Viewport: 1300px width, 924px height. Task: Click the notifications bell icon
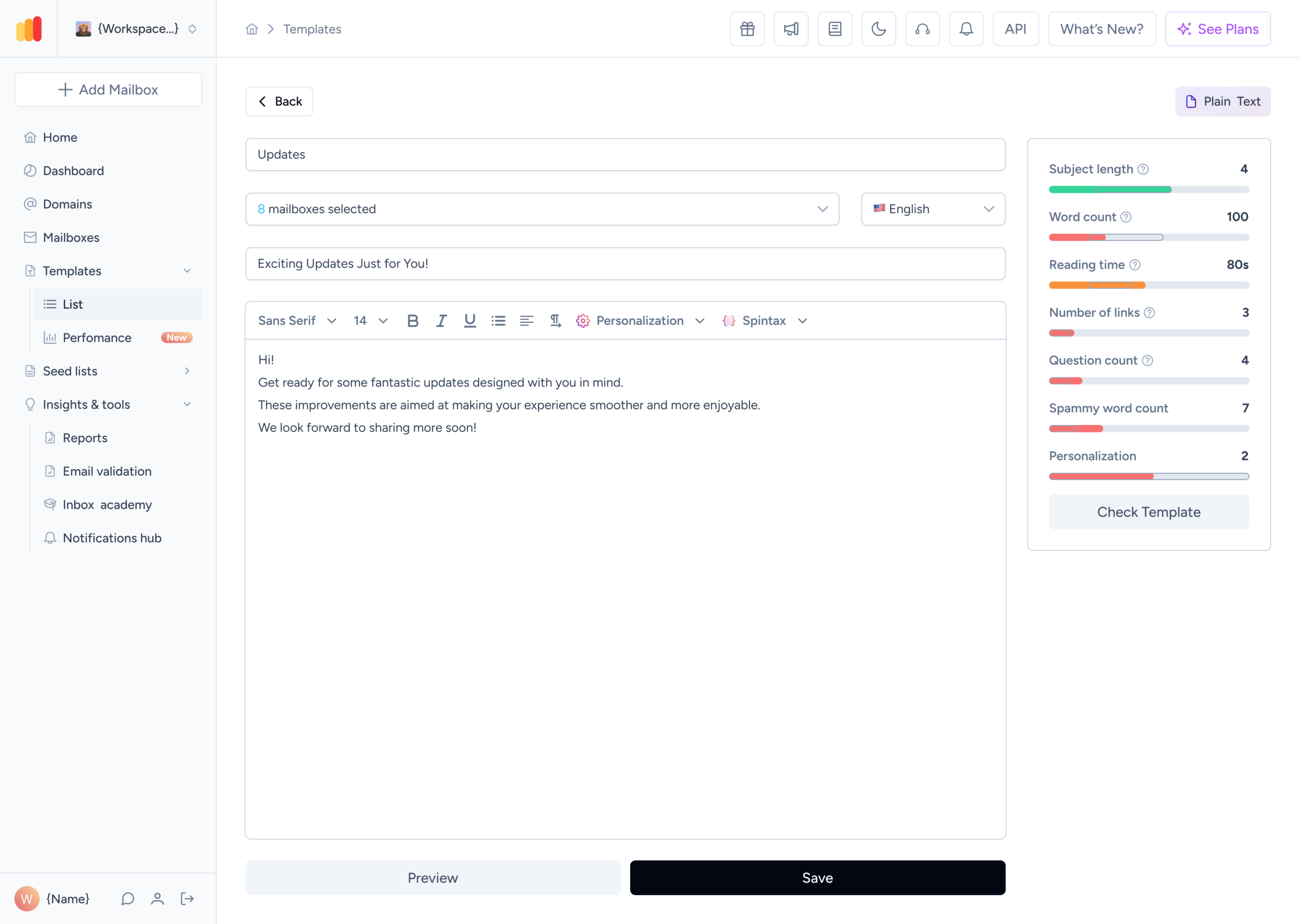[966, 28]
